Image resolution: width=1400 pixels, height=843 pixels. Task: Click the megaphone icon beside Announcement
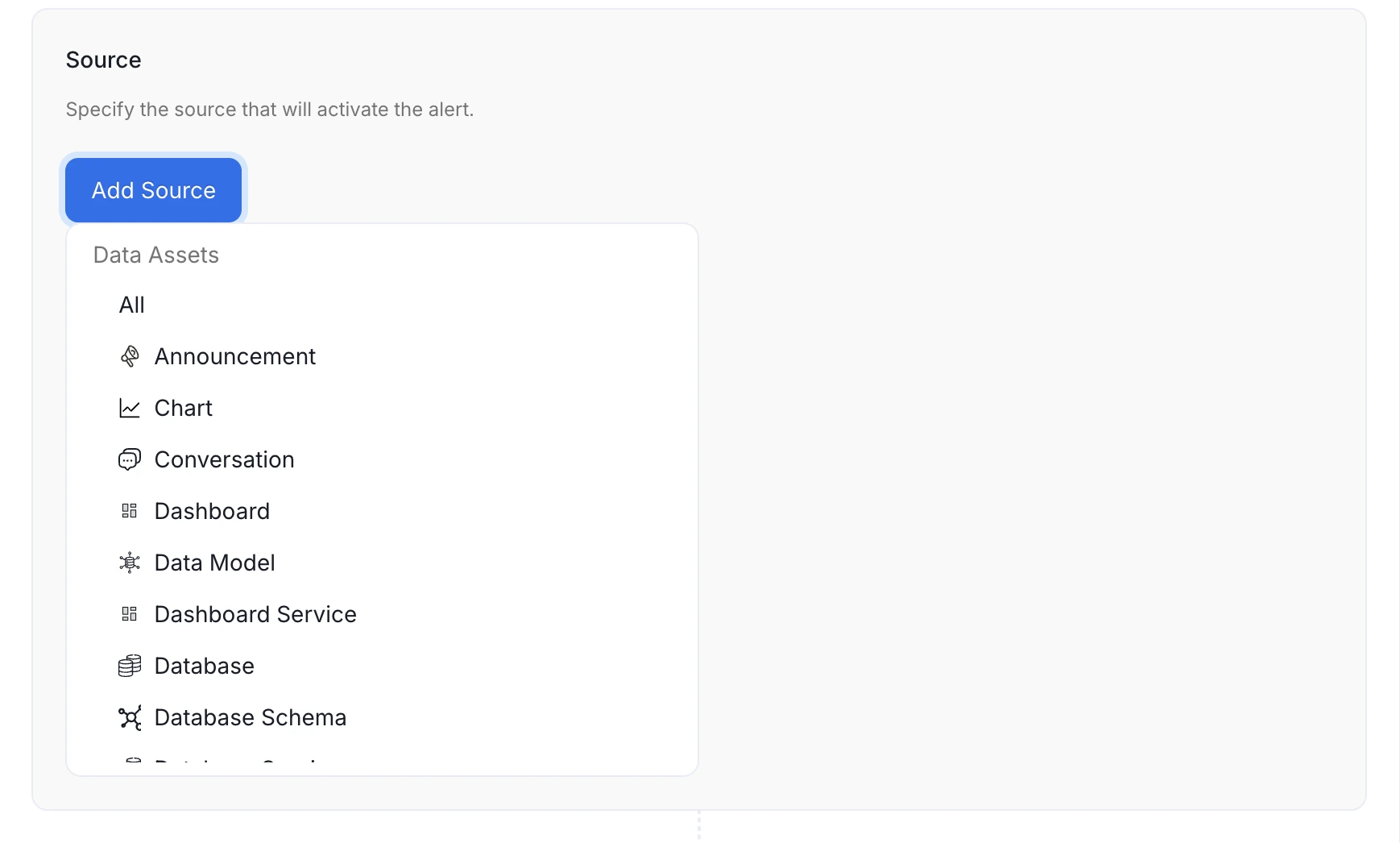click(130, 356)
